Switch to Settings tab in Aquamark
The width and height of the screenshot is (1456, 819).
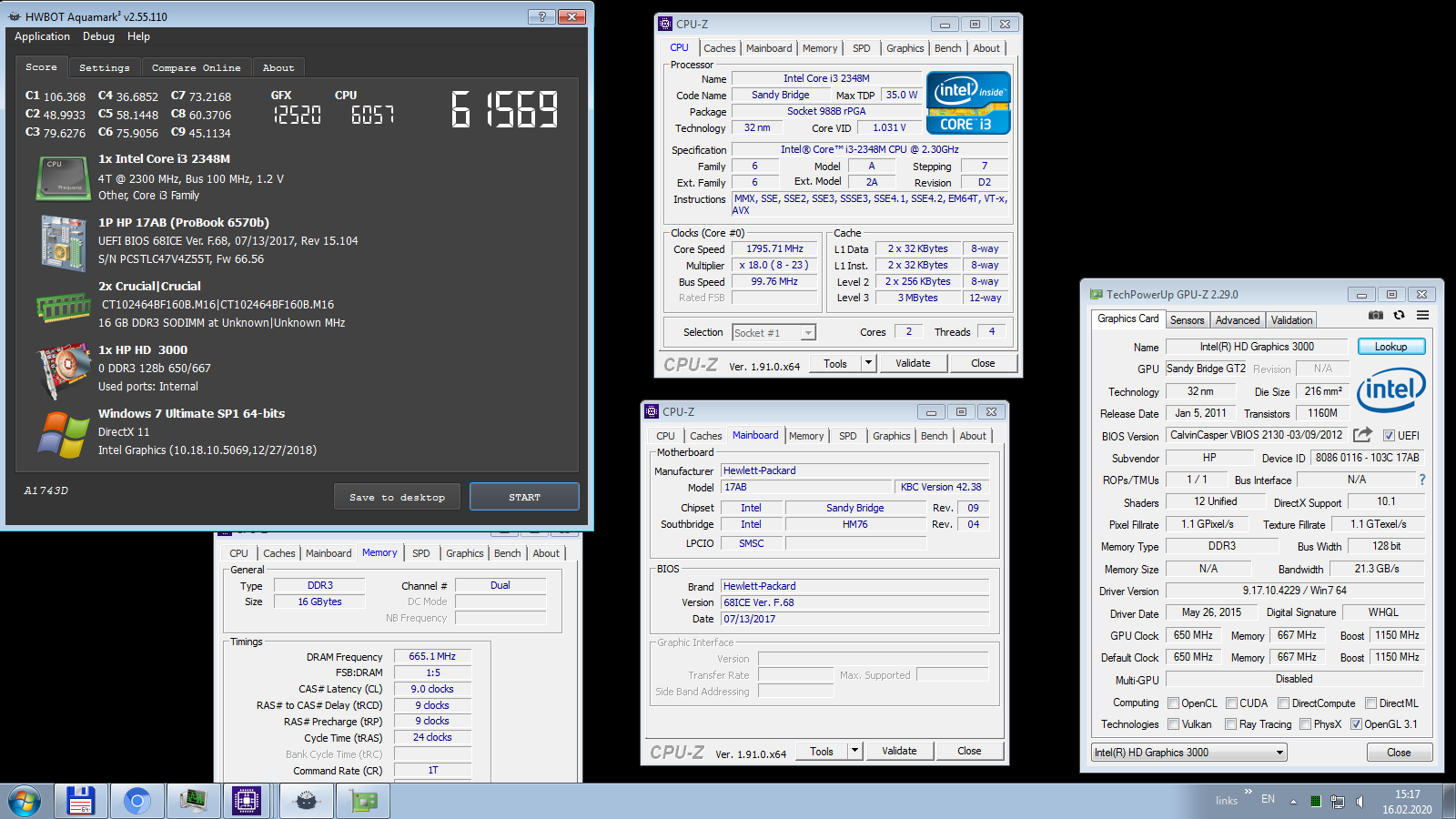click(x=105, y=67)
